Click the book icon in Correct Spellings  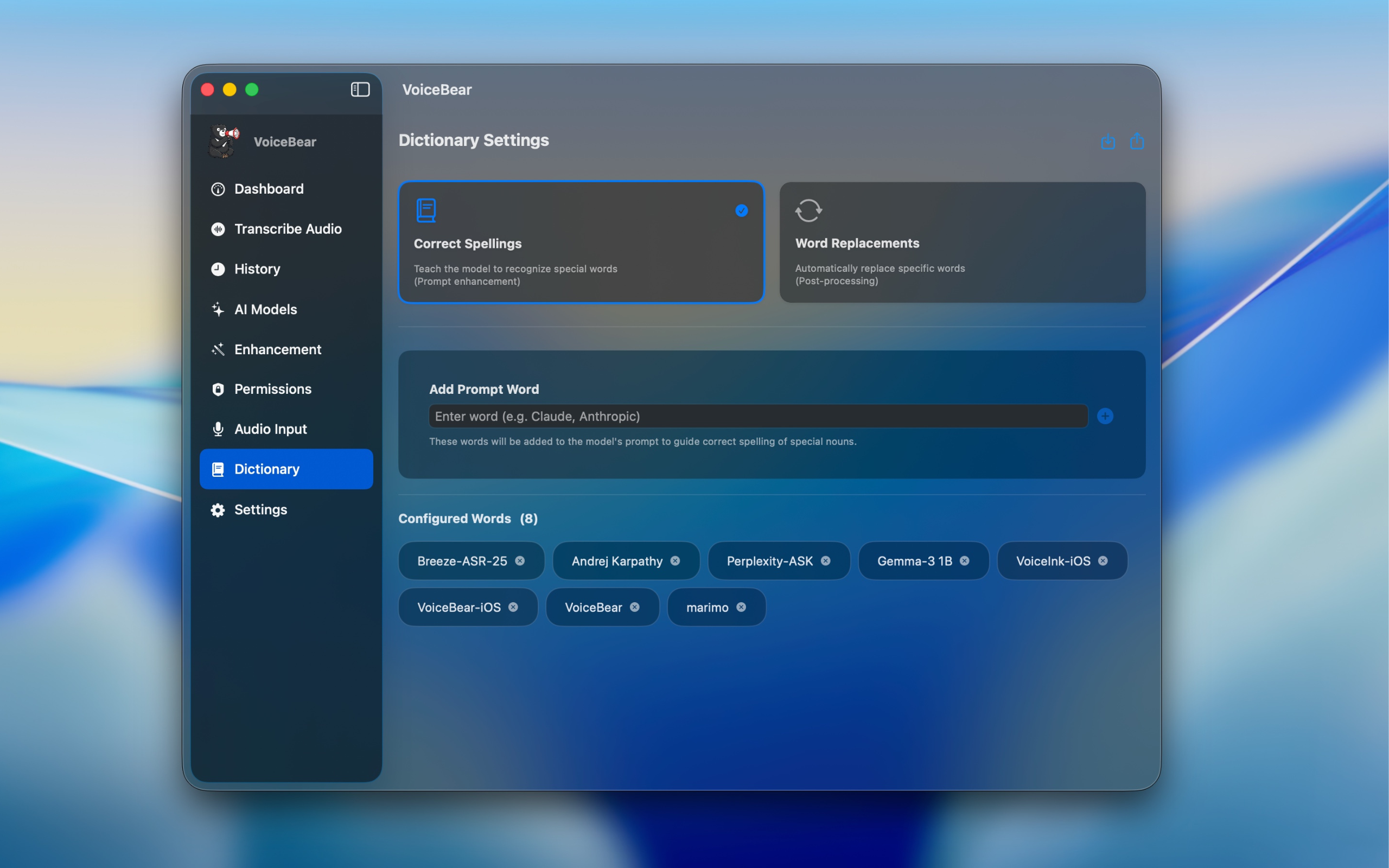coord(426,210)
